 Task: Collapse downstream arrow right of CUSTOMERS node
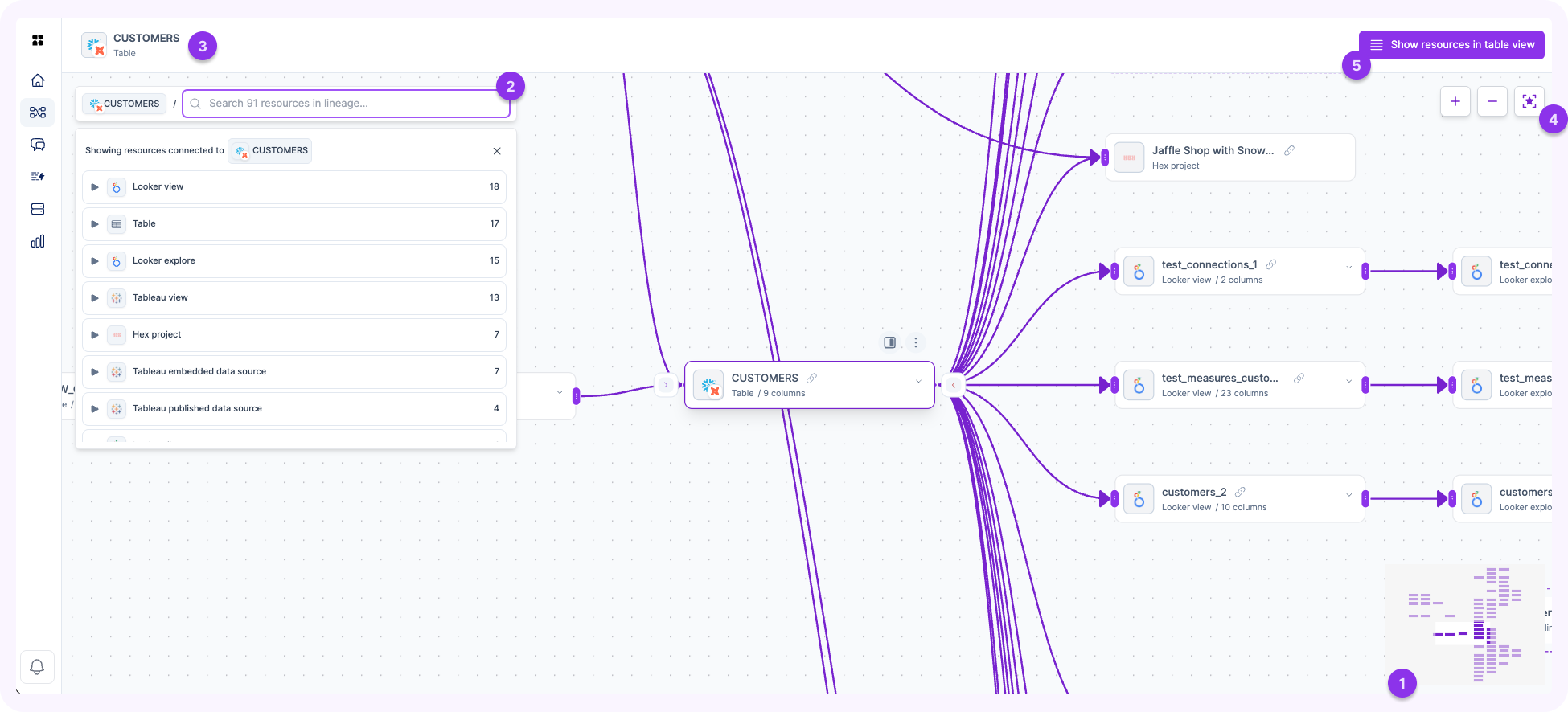point(954,385)
